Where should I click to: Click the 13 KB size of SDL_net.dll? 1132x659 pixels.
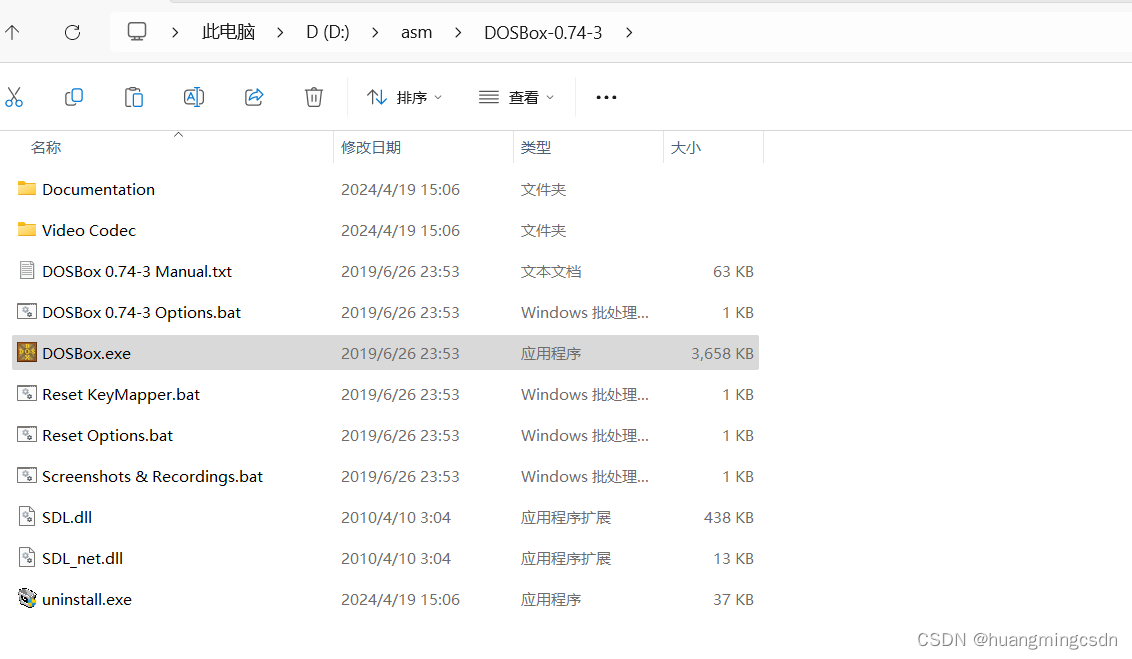tap(733, 559)
